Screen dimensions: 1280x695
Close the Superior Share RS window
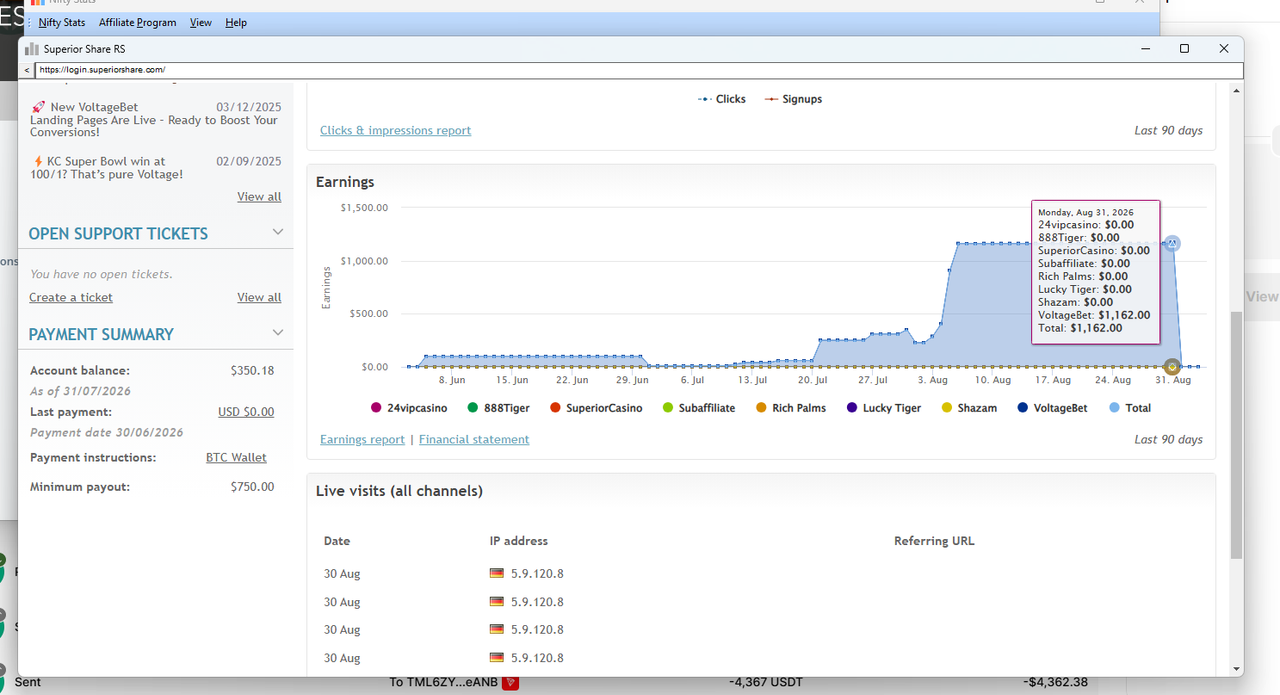pyautogui.click(x=1223, y=49)
